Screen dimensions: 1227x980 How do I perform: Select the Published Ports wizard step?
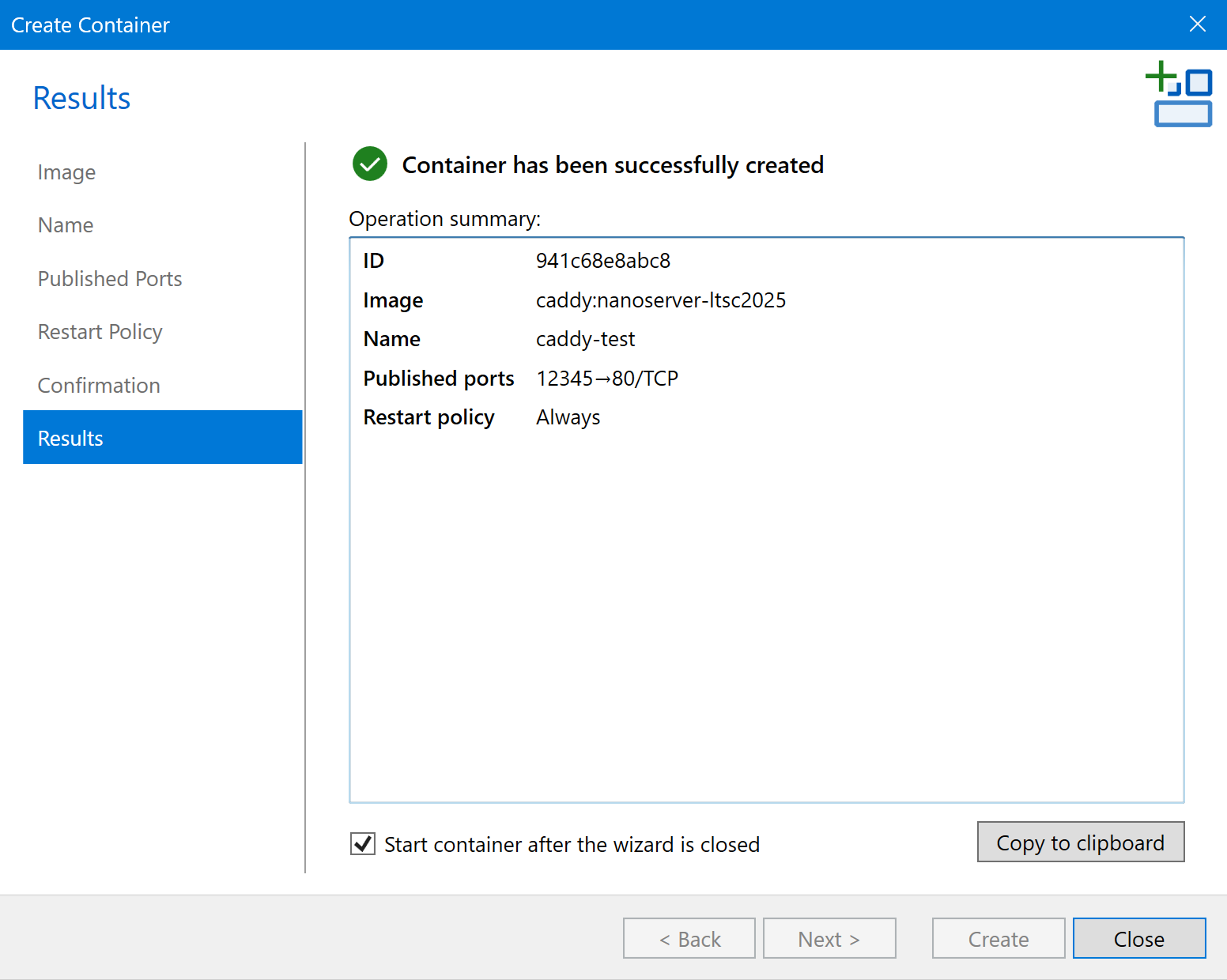(110, 279)
